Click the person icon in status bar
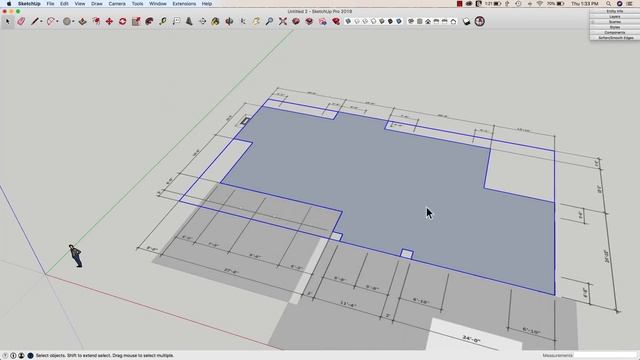 click(21, 356)
